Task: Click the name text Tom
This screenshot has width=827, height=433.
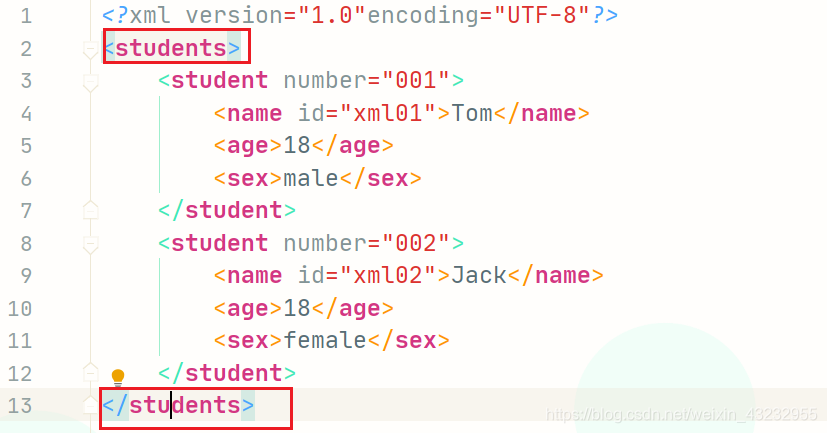Action: (472, 113)
